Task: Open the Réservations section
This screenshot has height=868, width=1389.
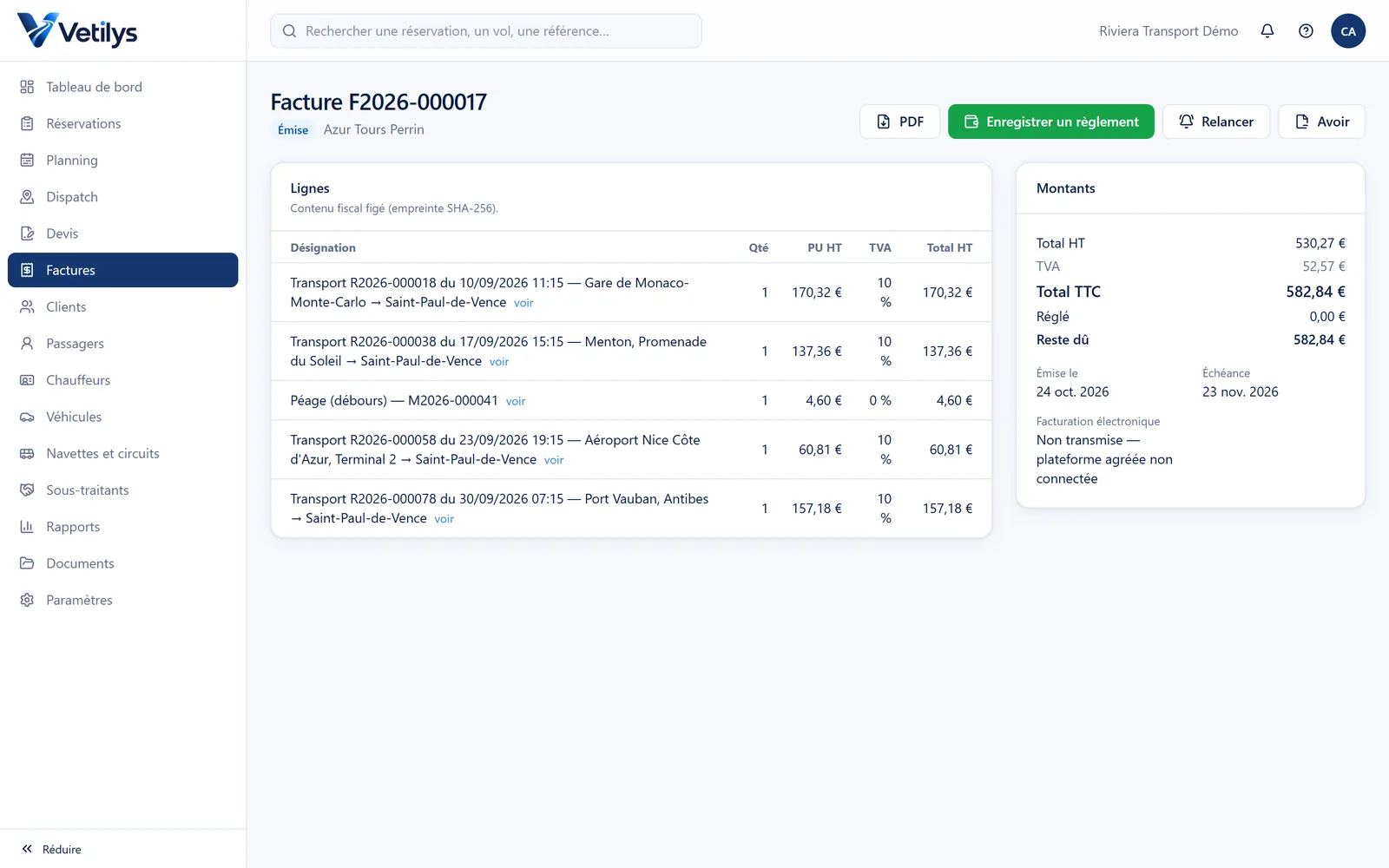Action: [x=122, y=123]
